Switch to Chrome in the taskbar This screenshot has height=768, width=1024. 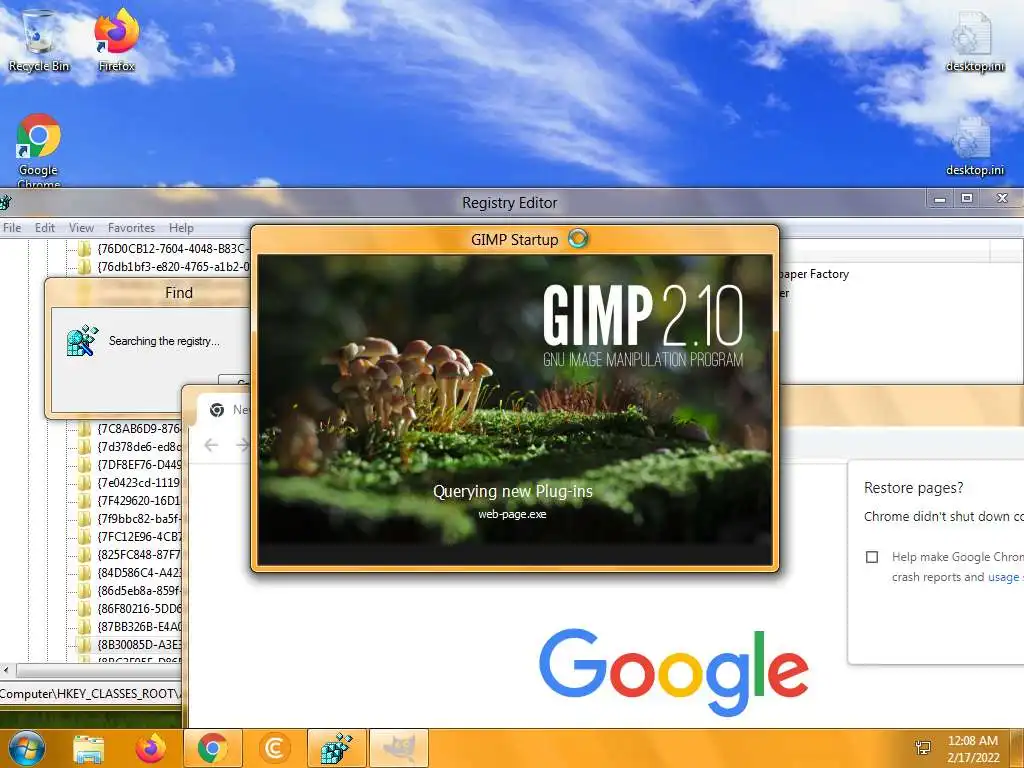(x=213, y=748)
